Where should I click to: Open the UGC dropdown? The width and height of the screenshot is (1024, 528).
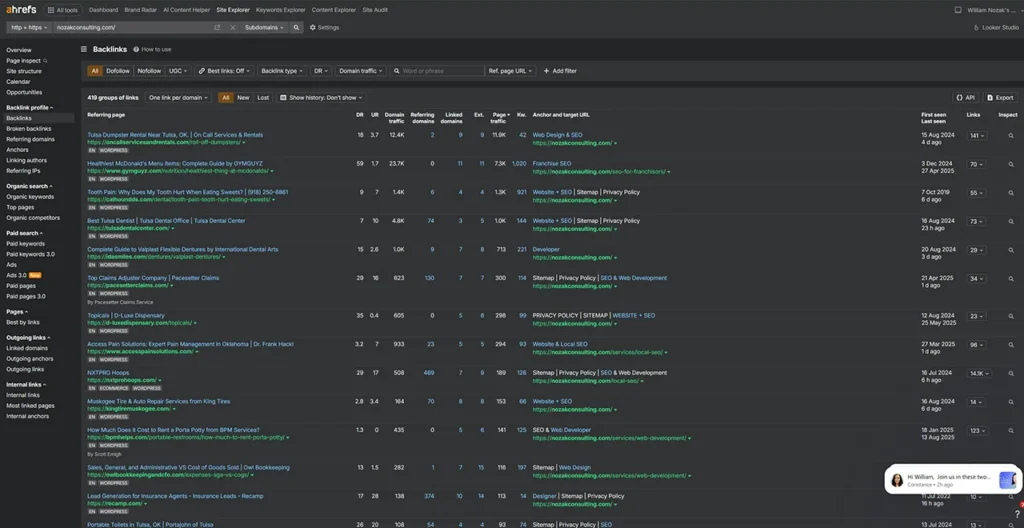tap(178, 71)
